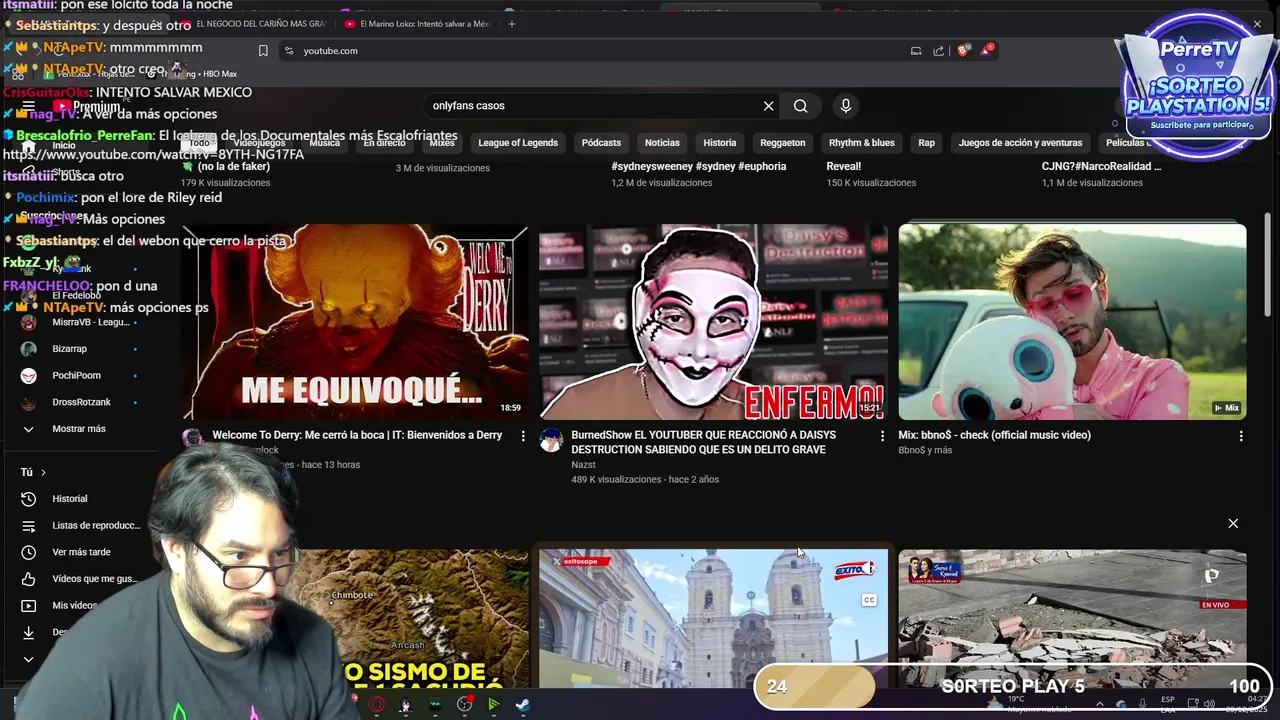Open the Nazst channel avatar
This screenshot has height=720, width=1280.
pos(551,440)
